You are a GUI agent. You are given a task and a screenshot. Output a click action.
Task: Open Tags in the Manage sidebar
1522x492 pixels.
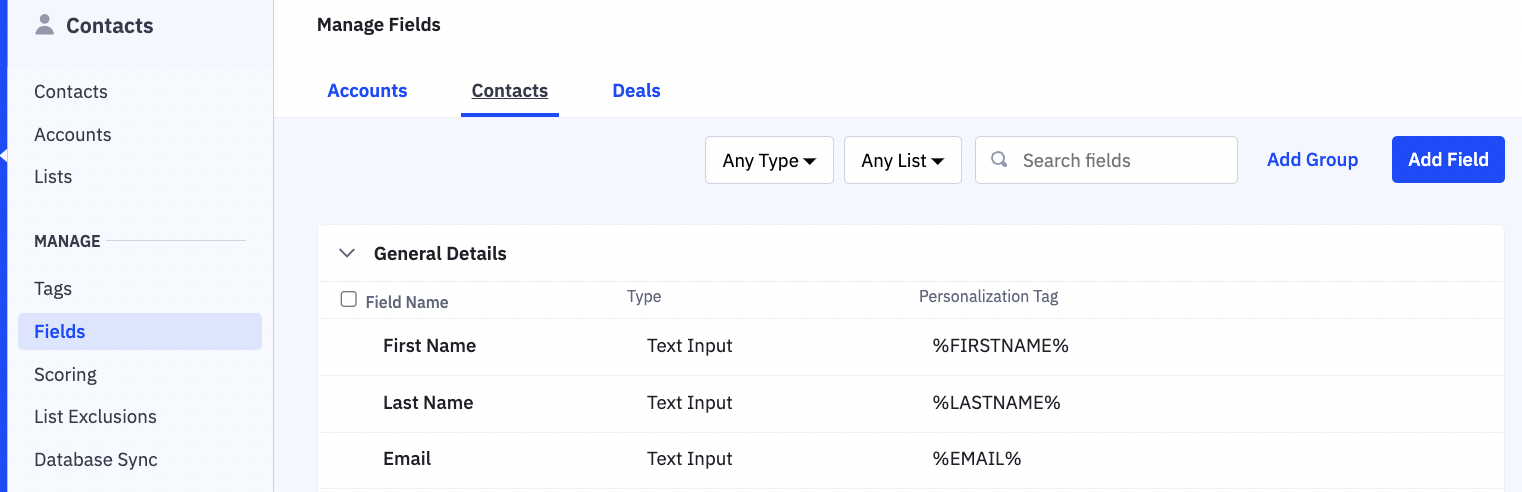point(53,289)
